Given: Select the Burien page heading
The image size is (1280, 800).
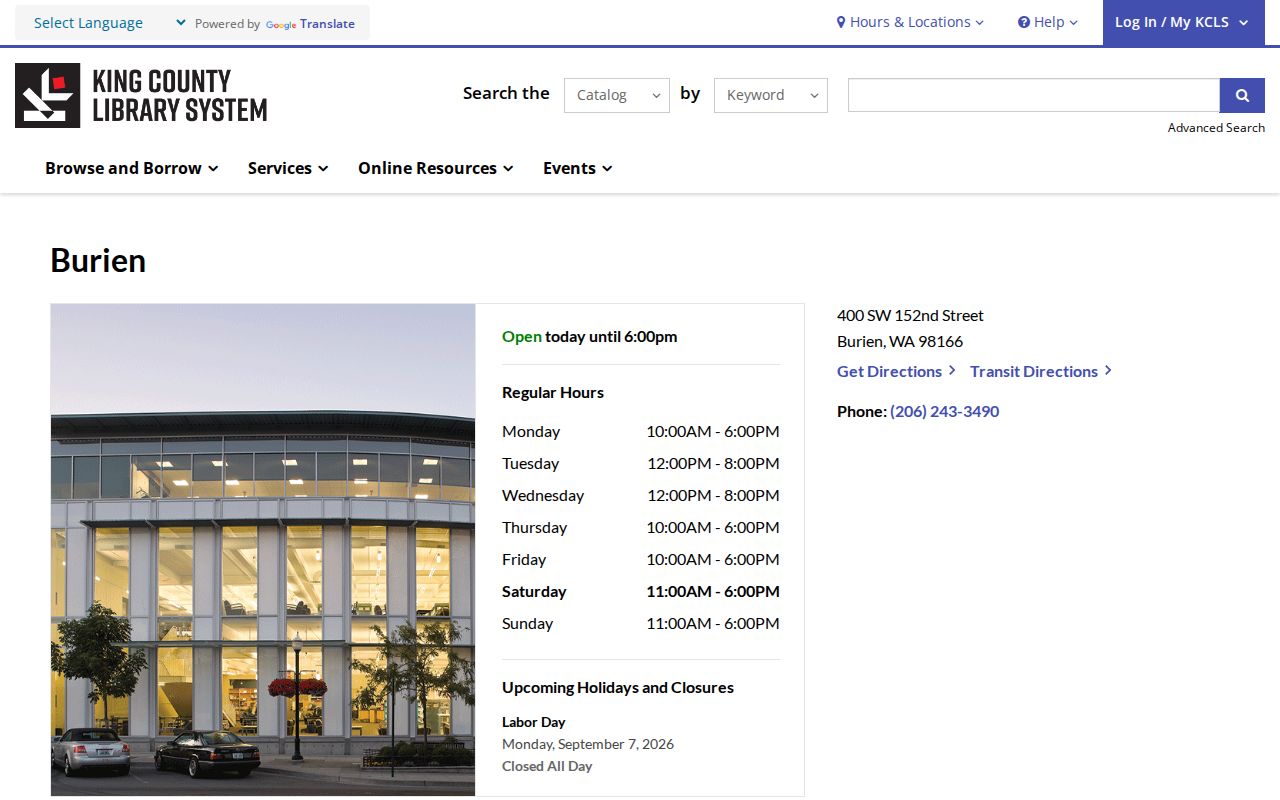Looking at the screenshot, I should 98,260.
